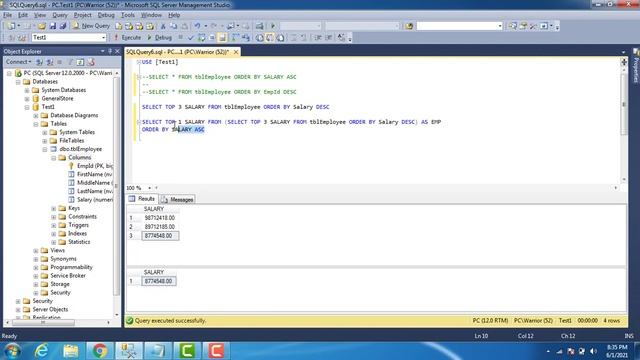Screen dimensions: 640x360
Task: Expand the System Tables node
Action: click(45, 133)
